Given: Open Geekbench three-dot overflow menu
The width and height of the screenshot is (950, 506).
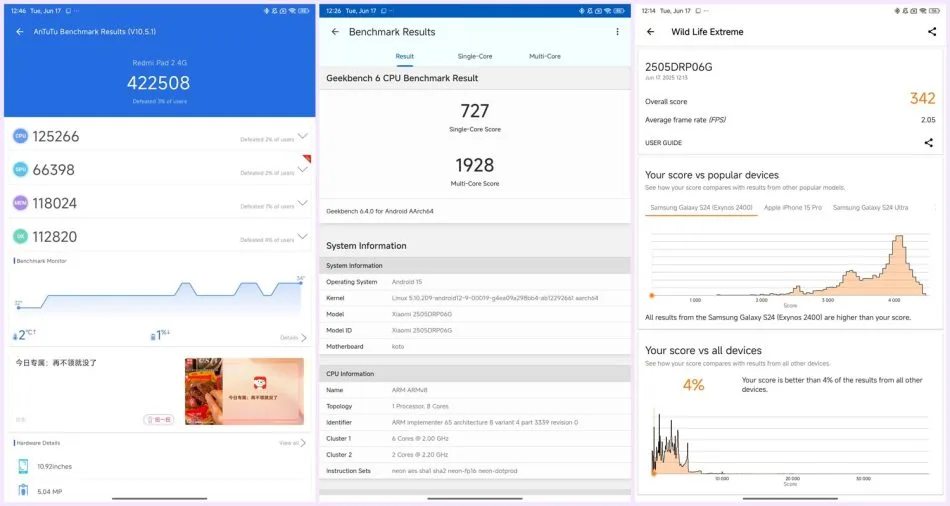Looking at the screenshot, I should 617,32.
